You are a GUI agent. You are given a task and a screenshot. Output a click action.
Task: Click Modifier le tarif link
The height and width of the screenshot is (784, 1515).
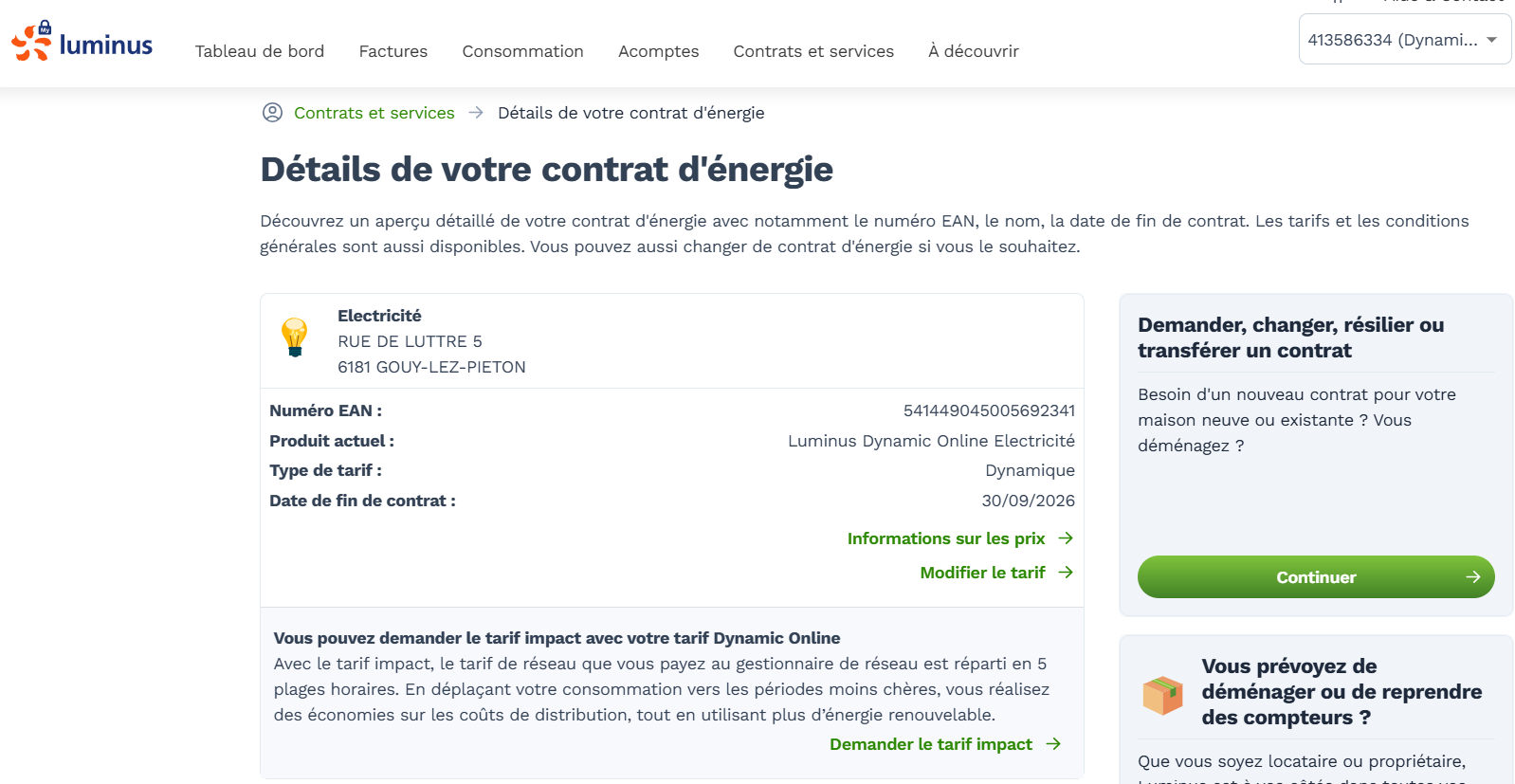coord(982,573)
